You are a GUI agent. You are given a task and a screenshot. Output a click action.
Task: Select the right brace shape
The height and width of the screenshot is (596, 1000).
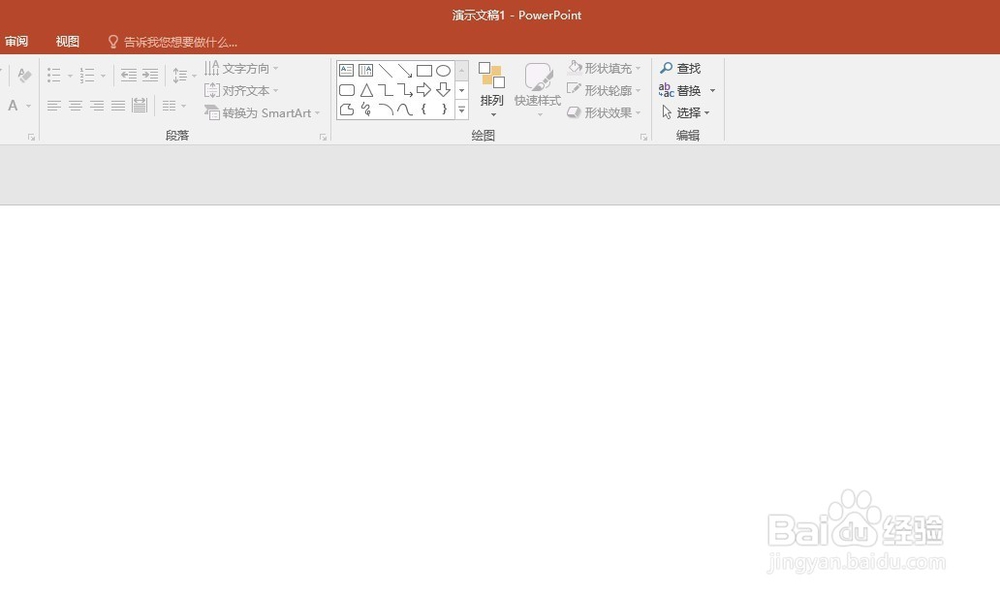tap(444, 110)
